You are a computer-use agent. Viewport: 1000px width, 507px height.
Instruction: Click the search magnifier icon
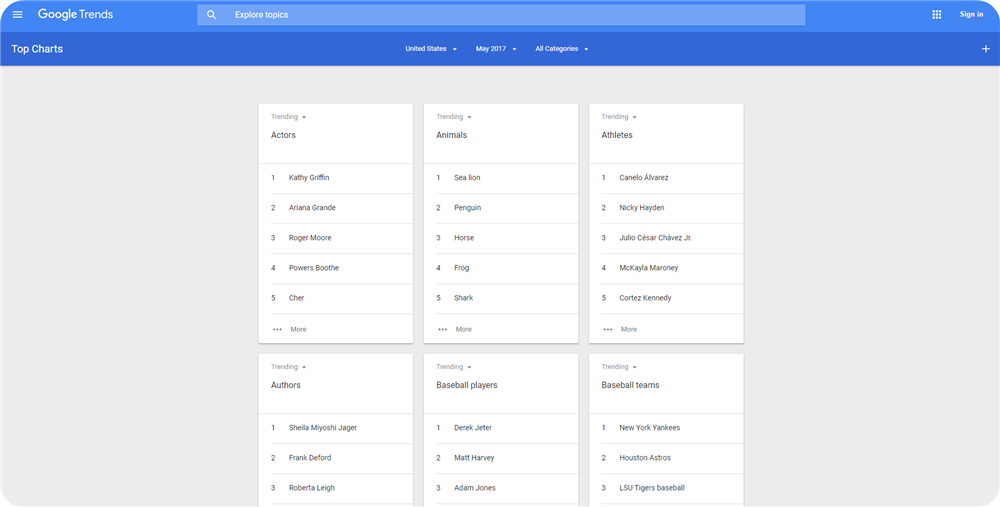point(212,15)
